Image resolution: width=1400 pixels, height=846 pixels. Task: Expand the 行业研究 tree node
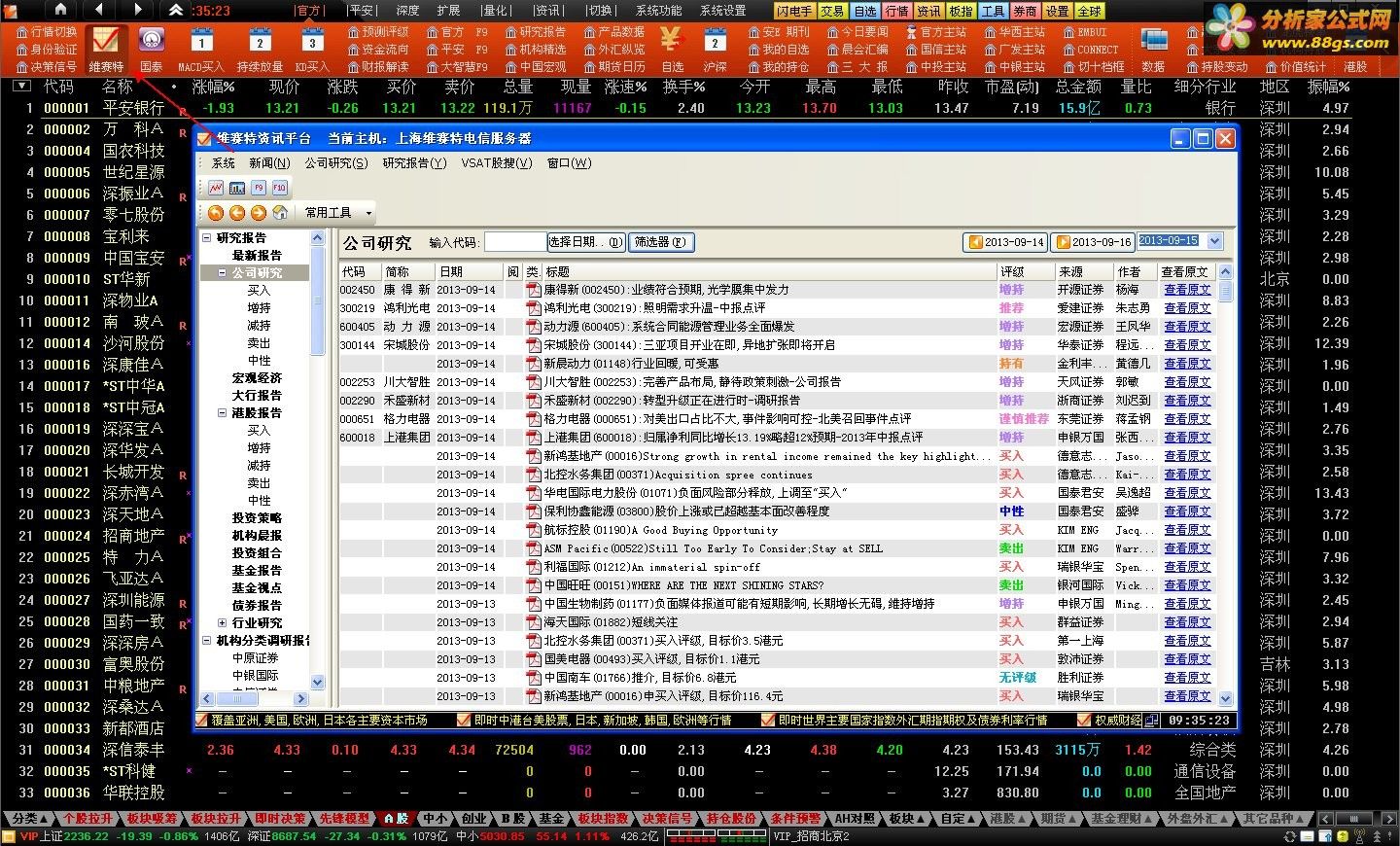222,623
